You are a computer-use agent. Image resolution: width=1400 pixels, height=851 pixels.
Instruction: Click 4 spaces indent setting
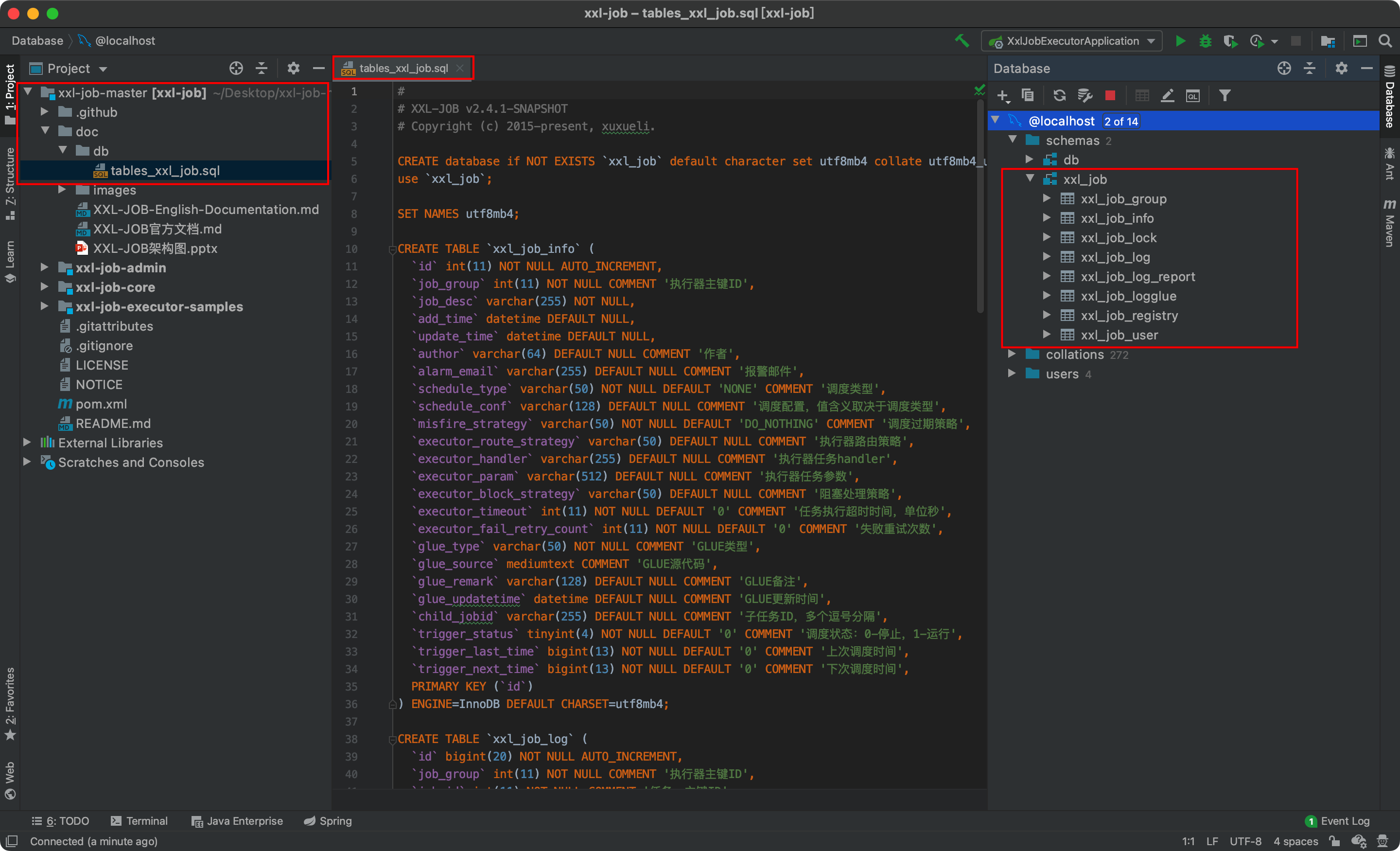click(1295, 841)
